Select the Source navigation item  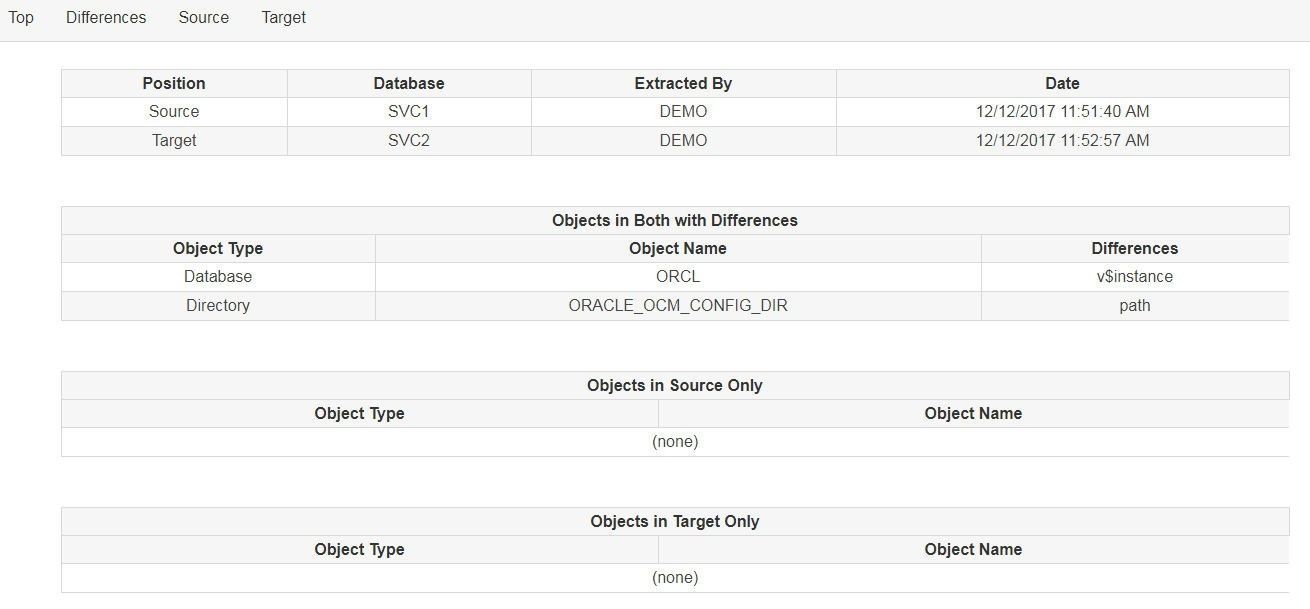(204, 18)
